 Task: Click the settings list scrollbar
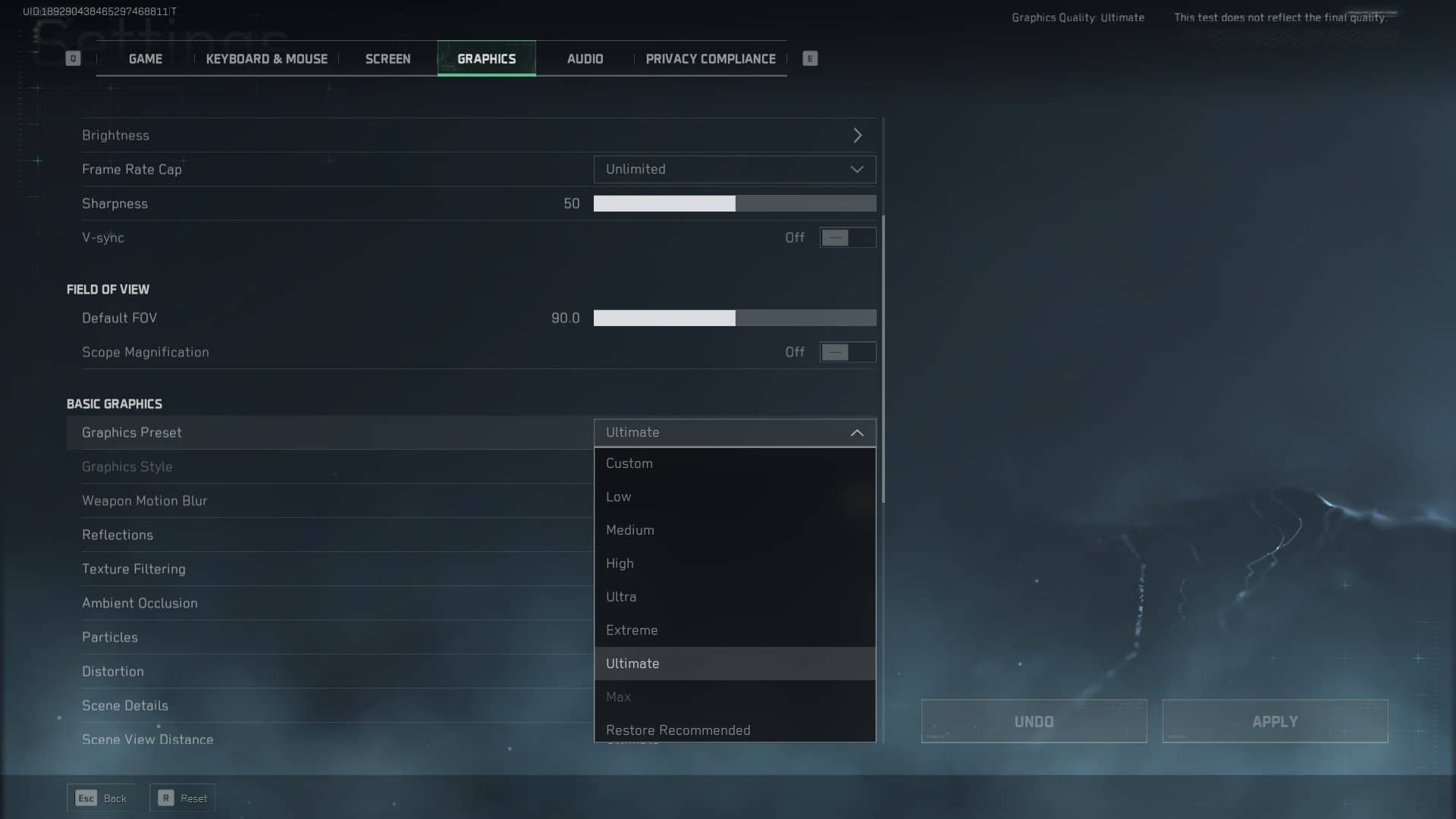click(x=883, y=359)
